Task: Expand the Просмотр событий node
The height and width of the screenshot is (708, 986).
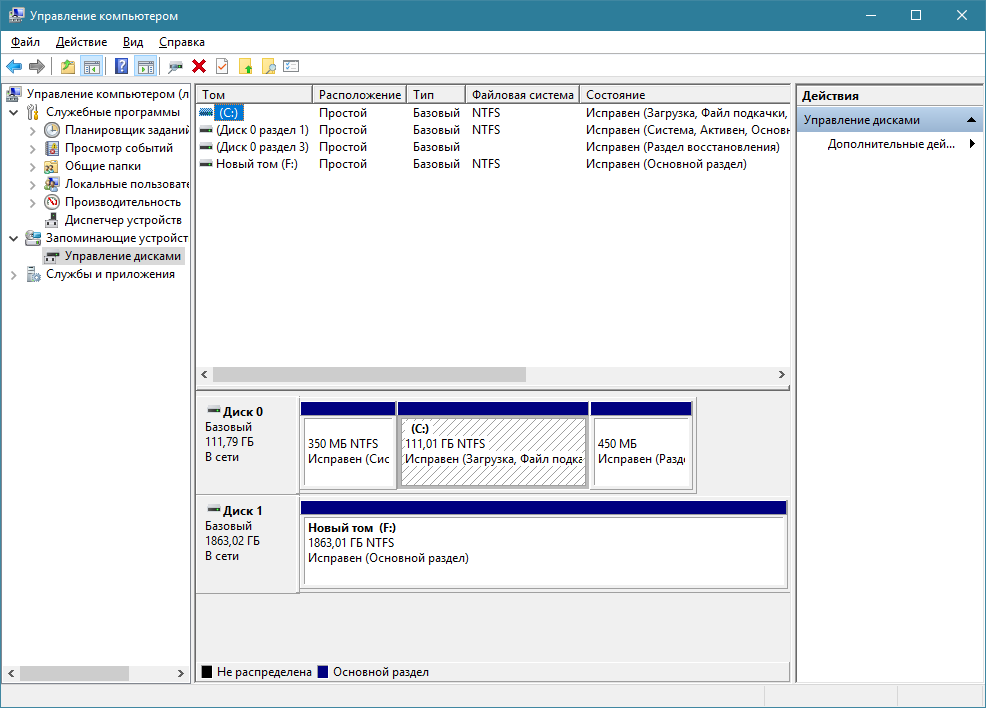Action: pyautogui.click(x=33, y=149)
